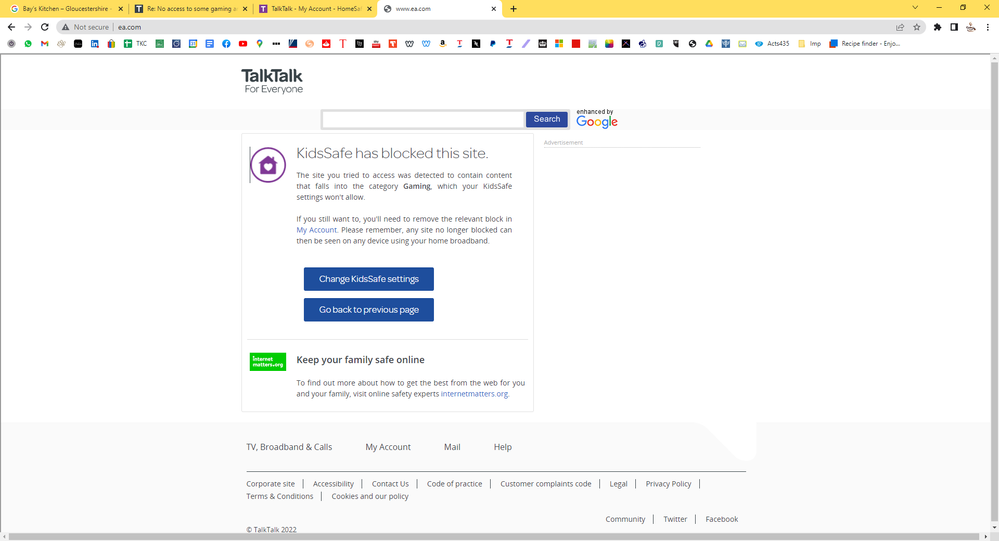Switch to TalkTalk My Account HomeSafe tab
This screenshot has height=541, width=999.
[315, 9]
